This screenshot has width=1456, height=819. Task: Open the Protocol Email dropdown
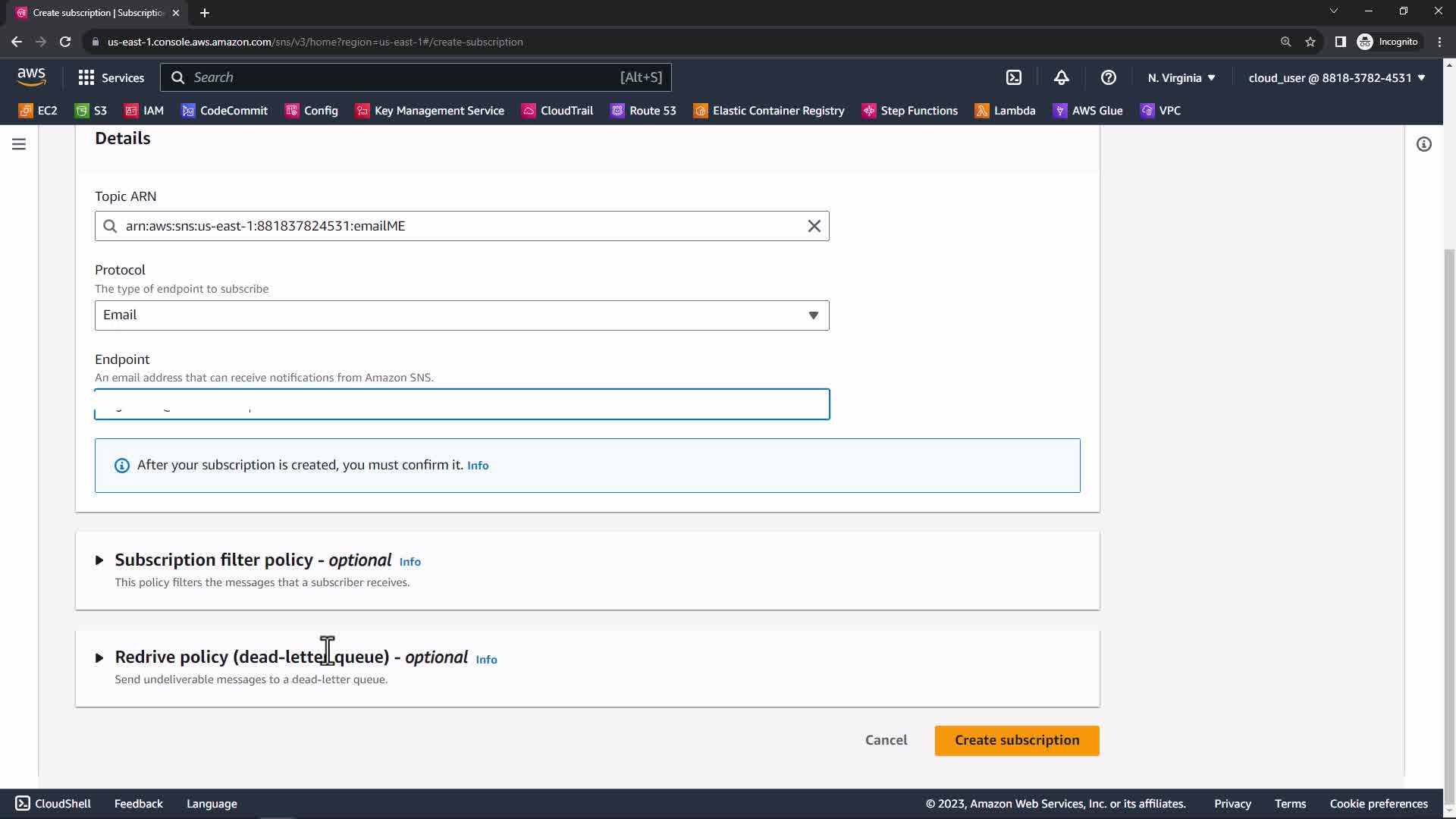(461, 315)
